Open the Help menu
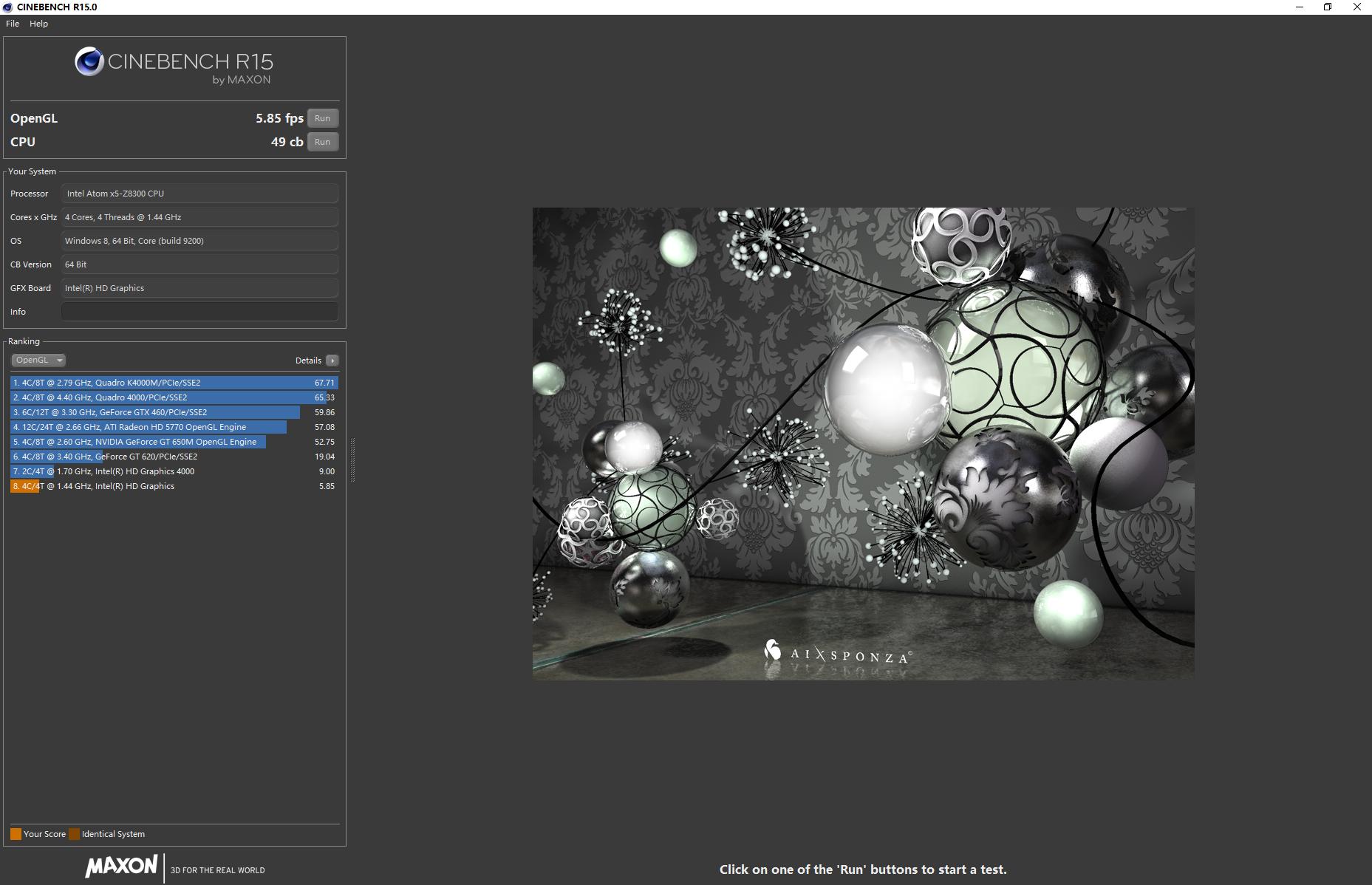Screen dimensions: 1372x885 tap(38, 24)
